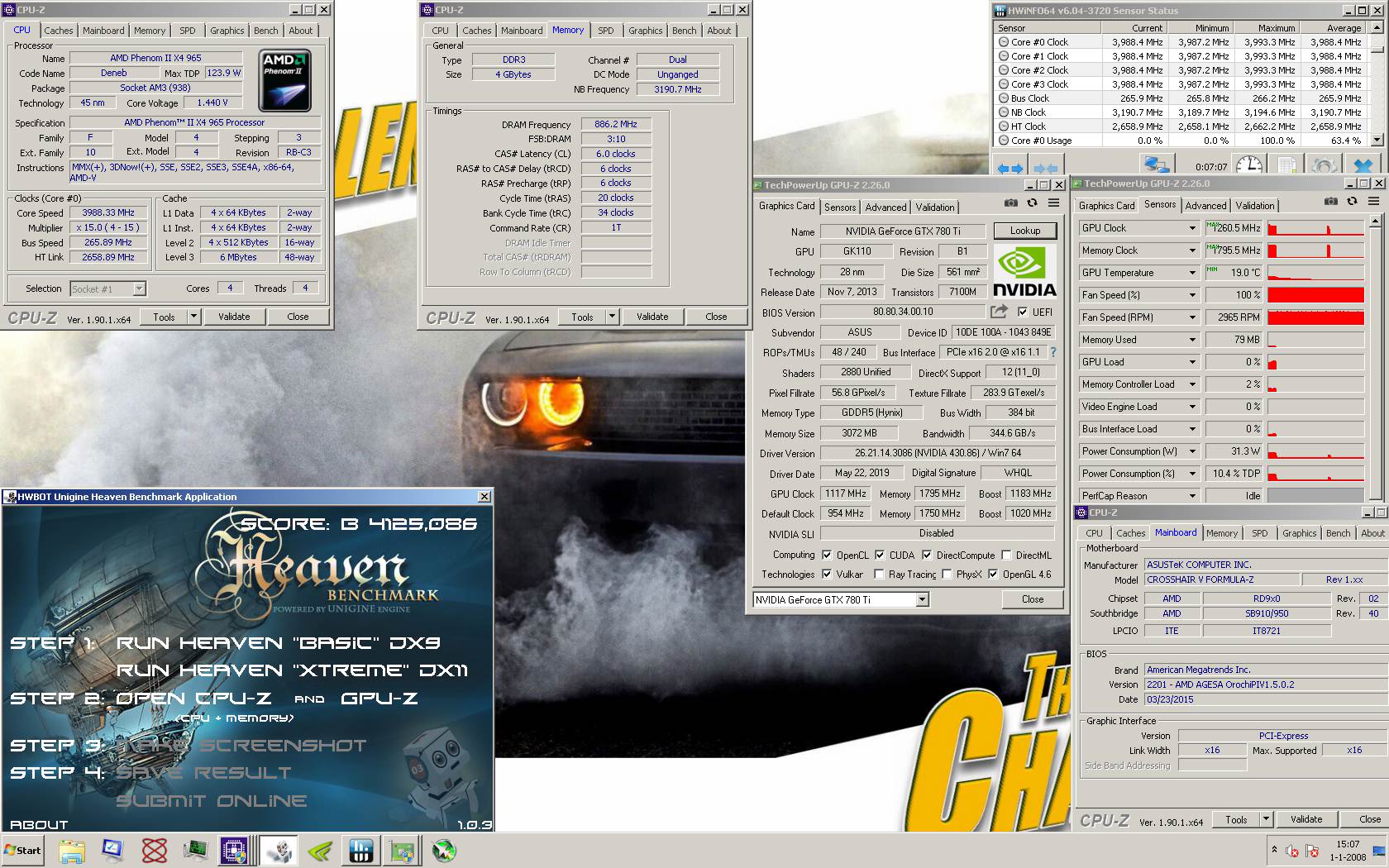Switch to SPD tab in CPU-Z Memory window
The height and width of the screenshot is (868, 1389).
[x=606, y=31]
